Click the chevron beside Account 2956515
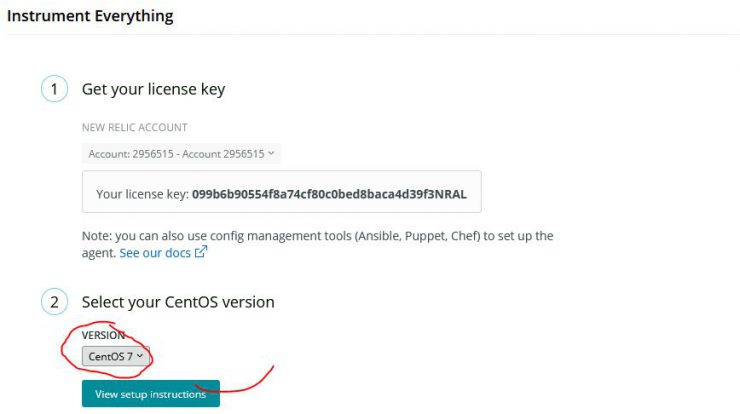This screenshot has width=740, height=414. point(271,153)
